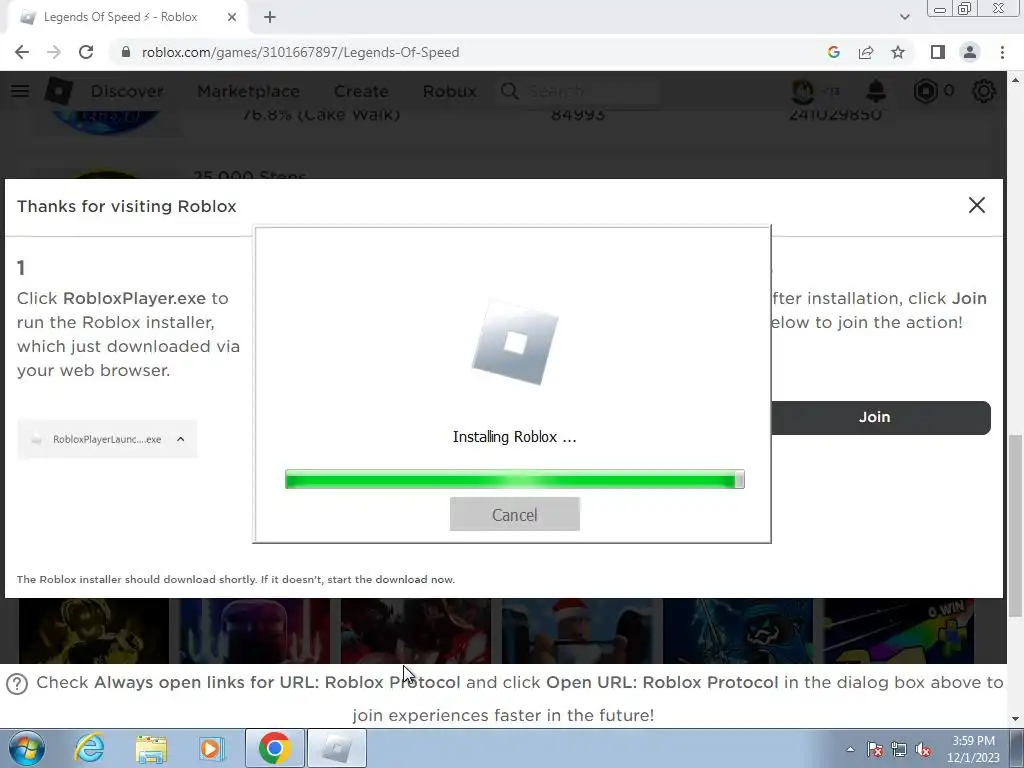1024x768 pixels.
Task: Open Windows Media Player taskbar icon
Action: click(212, 748)
